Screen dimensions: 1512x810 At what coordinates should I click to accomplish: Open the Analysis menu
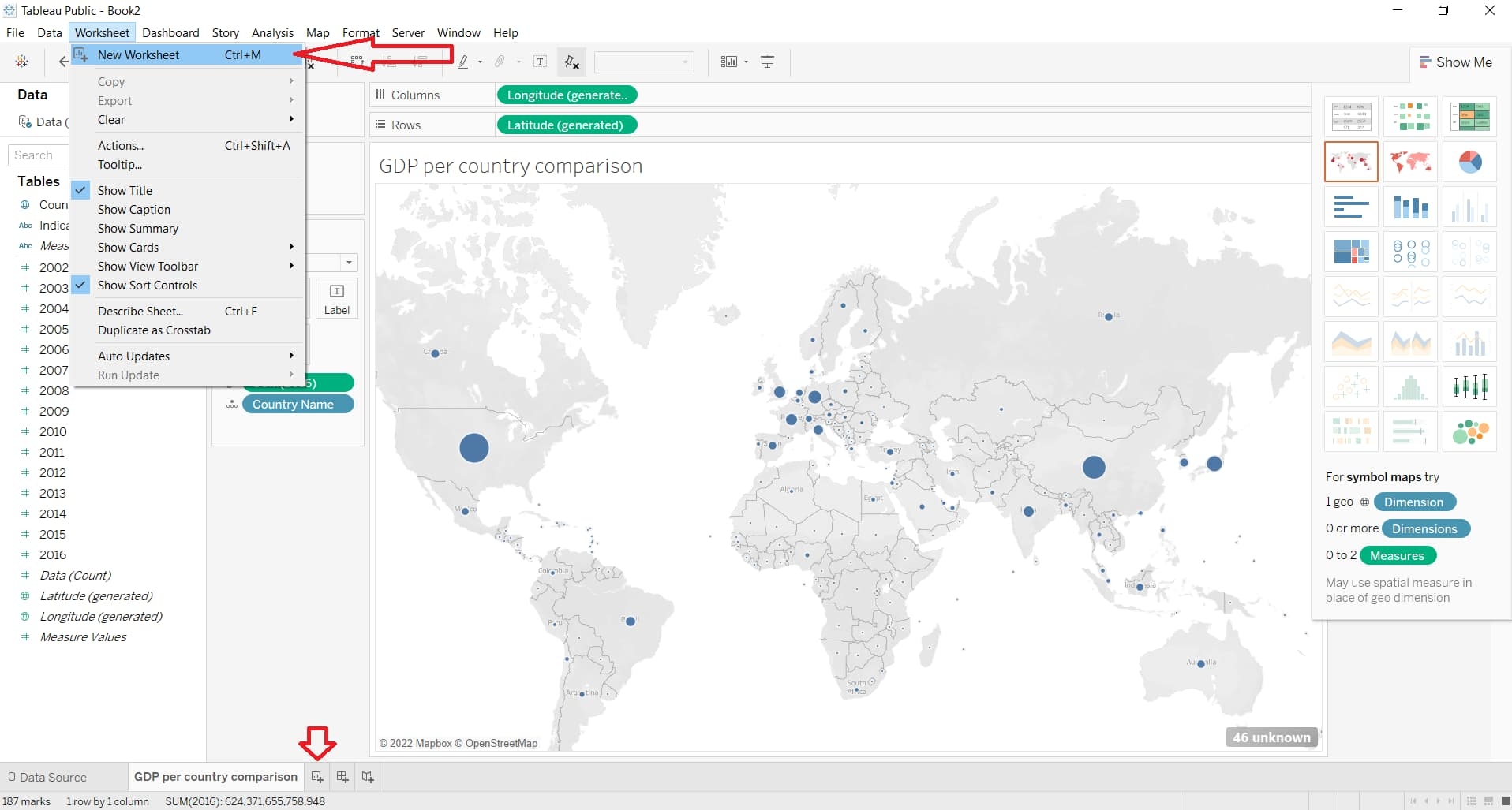coord(272,33)
